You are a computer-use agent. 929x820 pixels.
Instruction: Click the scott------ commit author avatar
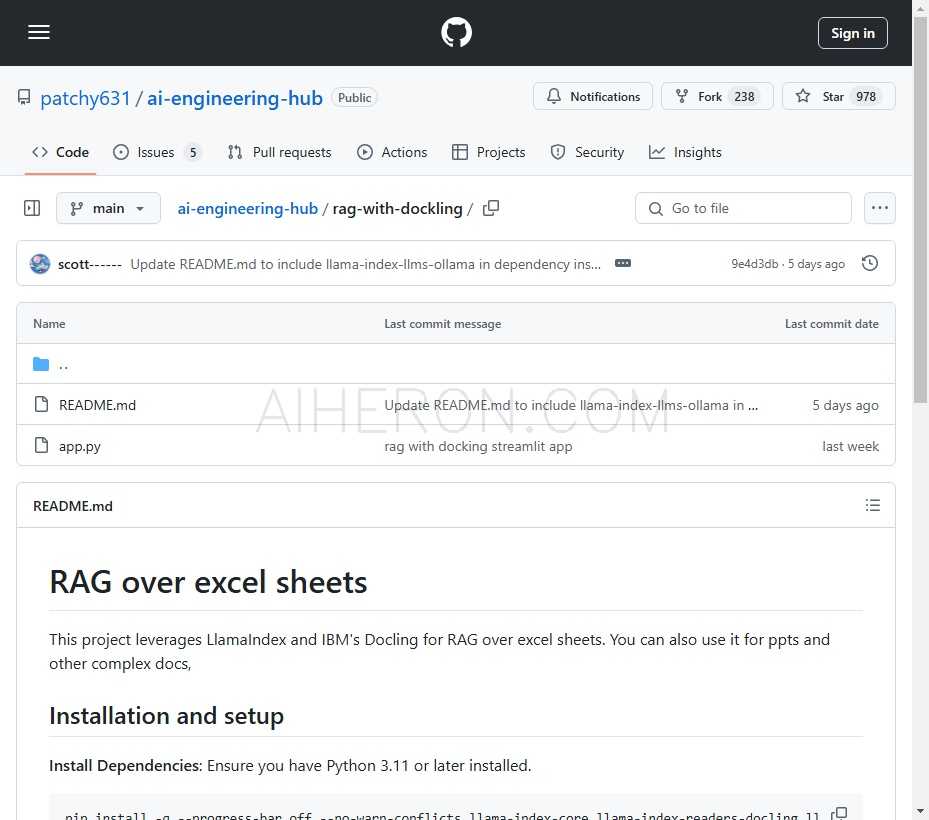click(39, 263)
